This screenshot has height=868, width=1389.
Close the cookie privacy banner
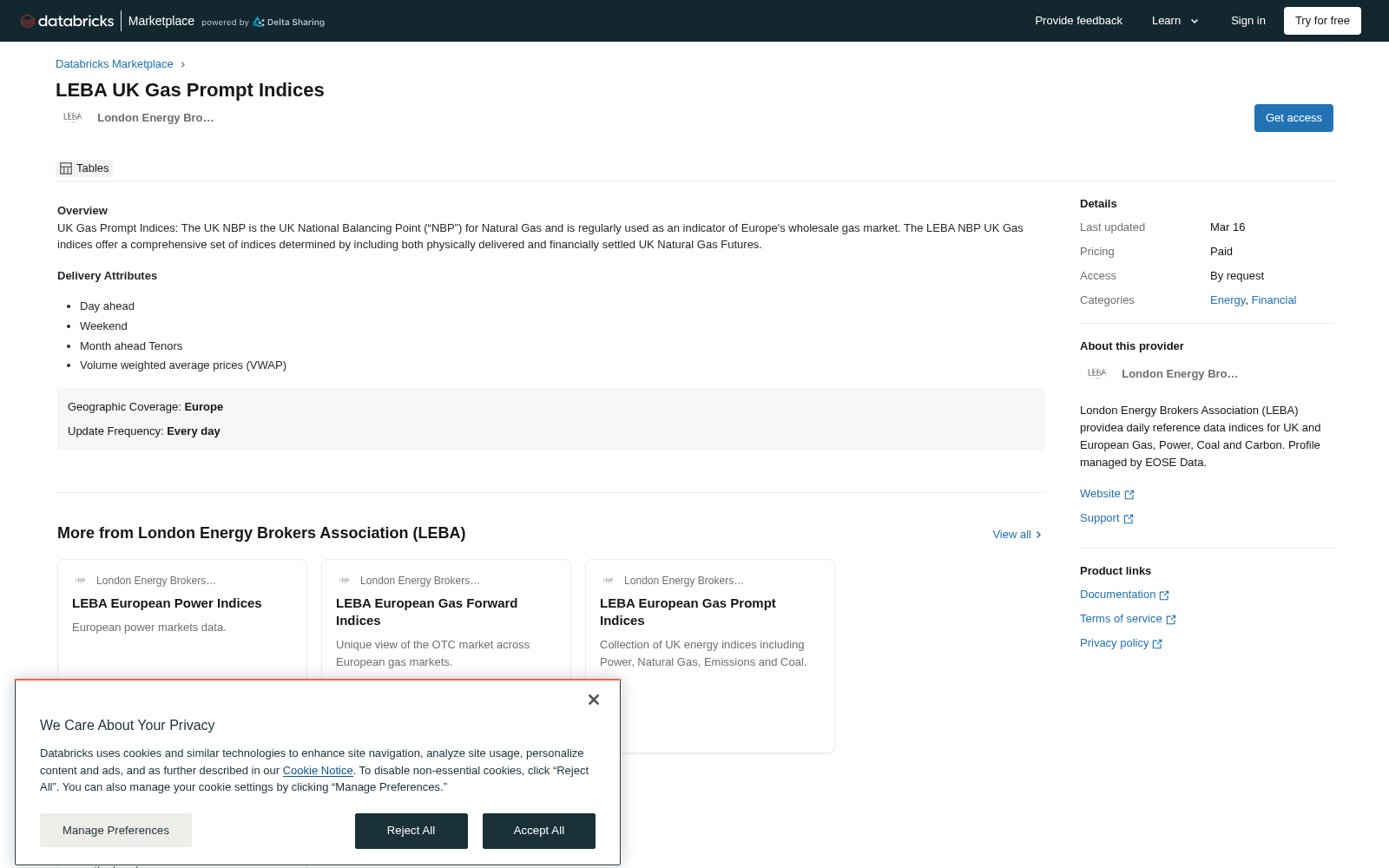(594, 700)
